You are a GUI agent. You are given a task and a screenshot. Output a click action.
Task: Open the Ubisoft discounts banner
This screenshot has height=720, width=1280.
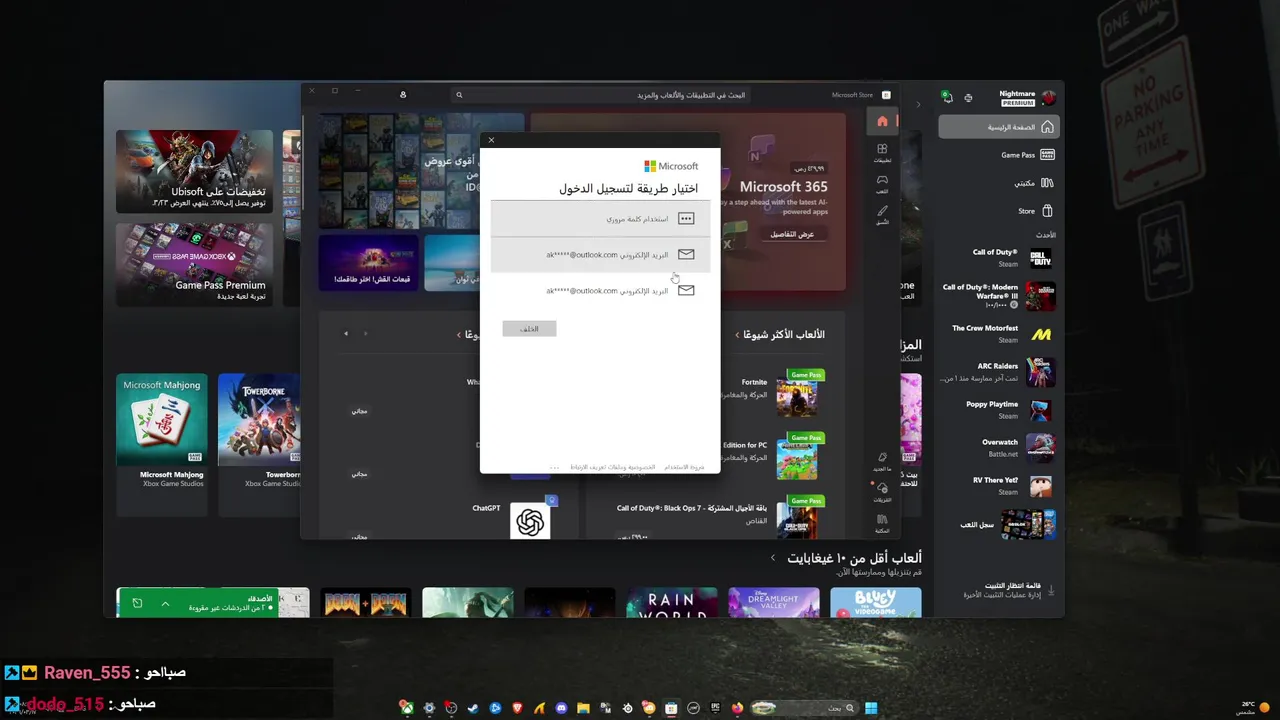click(x=194, y=170)
